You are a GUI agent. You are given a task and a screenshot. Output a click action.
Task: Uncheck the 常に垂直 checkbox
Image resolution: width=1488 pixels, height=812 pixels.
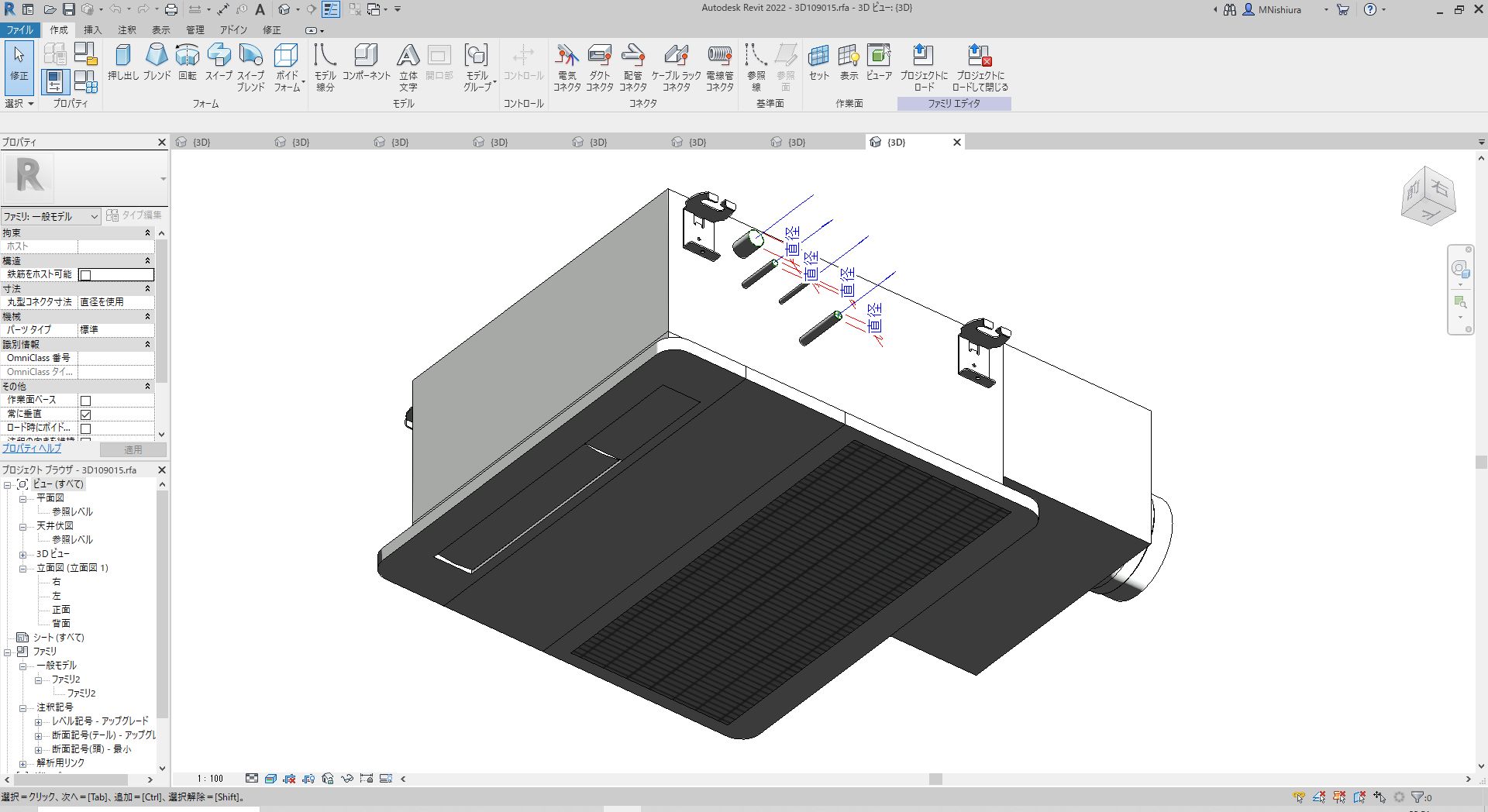tap(86, 415)
